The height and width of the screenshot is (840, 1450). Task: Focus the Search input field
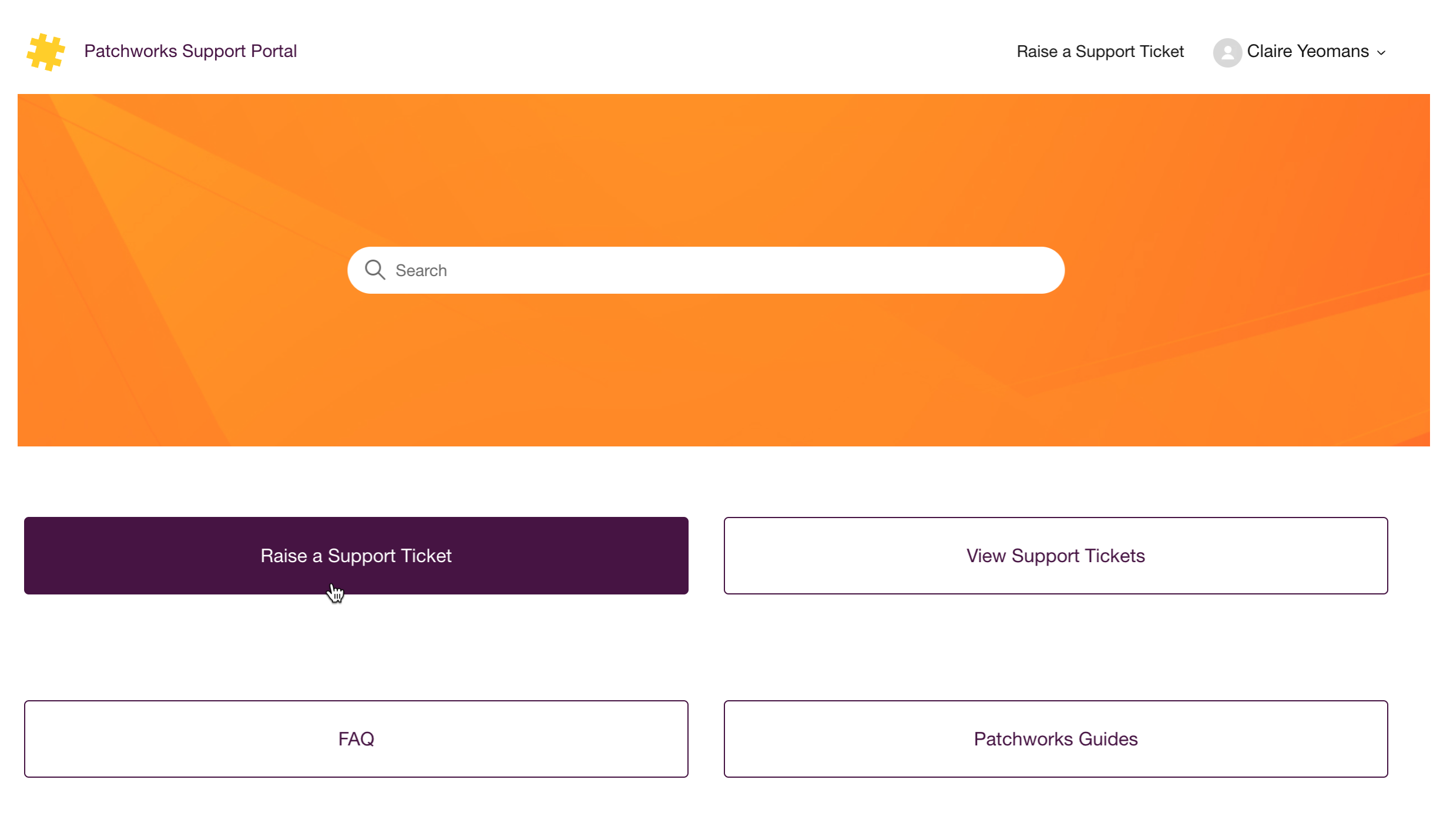[x=705, y=270]
